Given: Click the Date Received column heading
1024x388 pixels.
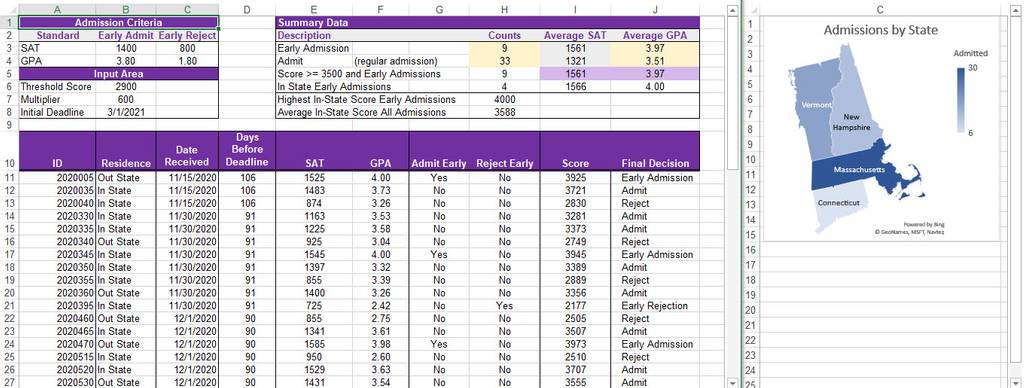Looking at the screenshot, I should click(x=187, y=150).
